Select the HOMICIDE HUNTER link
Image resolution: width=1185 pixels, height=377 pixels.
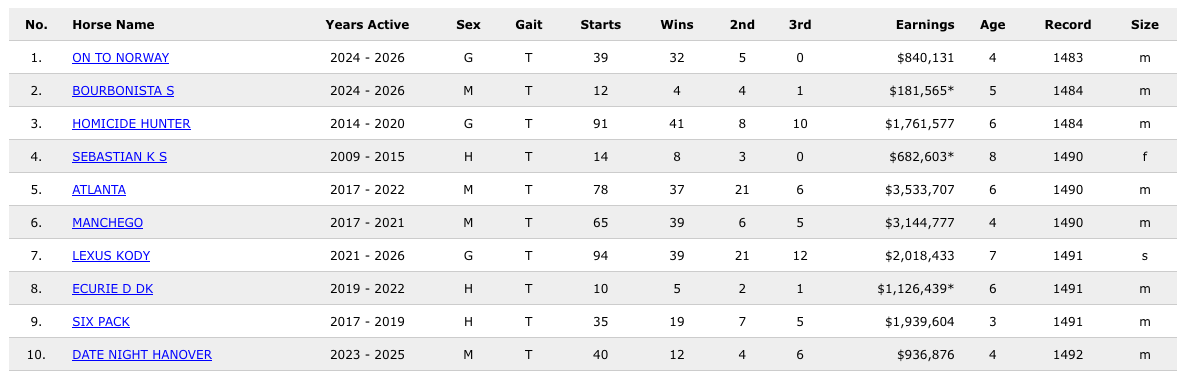coord(131,124)
